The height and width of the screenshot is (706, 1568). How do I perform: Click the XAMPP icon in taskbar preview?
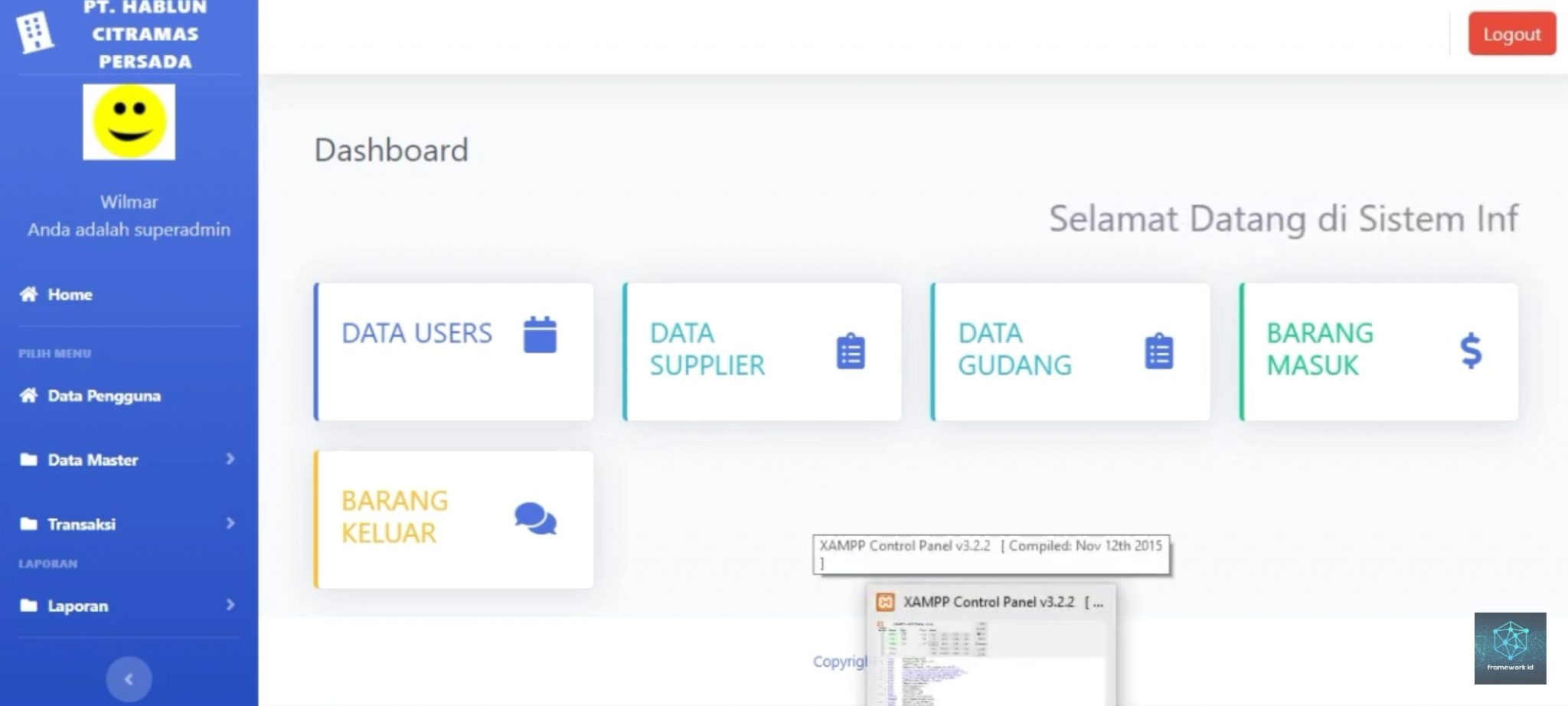click(885, 602)
